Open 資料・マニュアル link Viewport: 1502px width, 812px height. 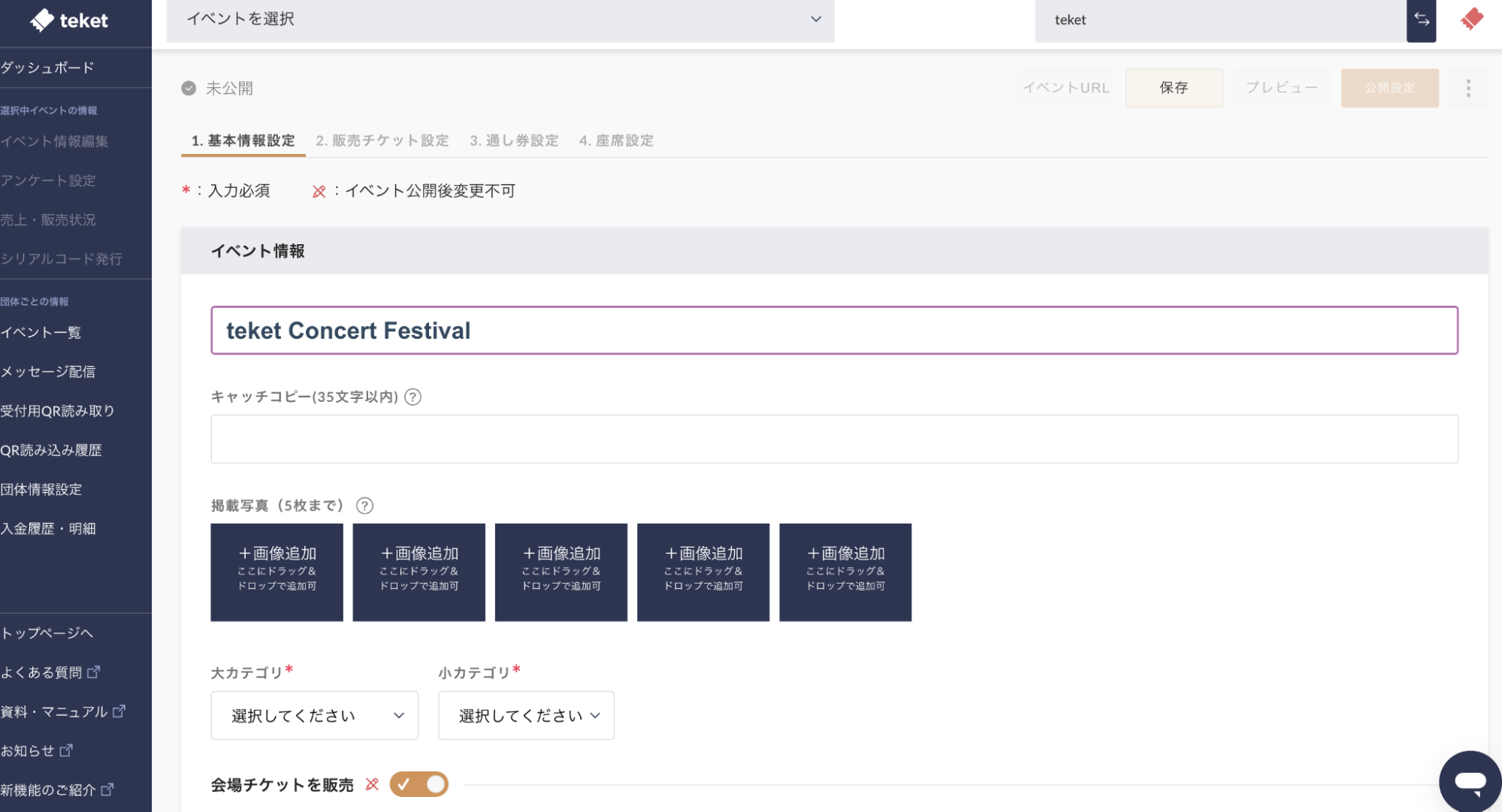pyautogui.click(x=54, y=711)
